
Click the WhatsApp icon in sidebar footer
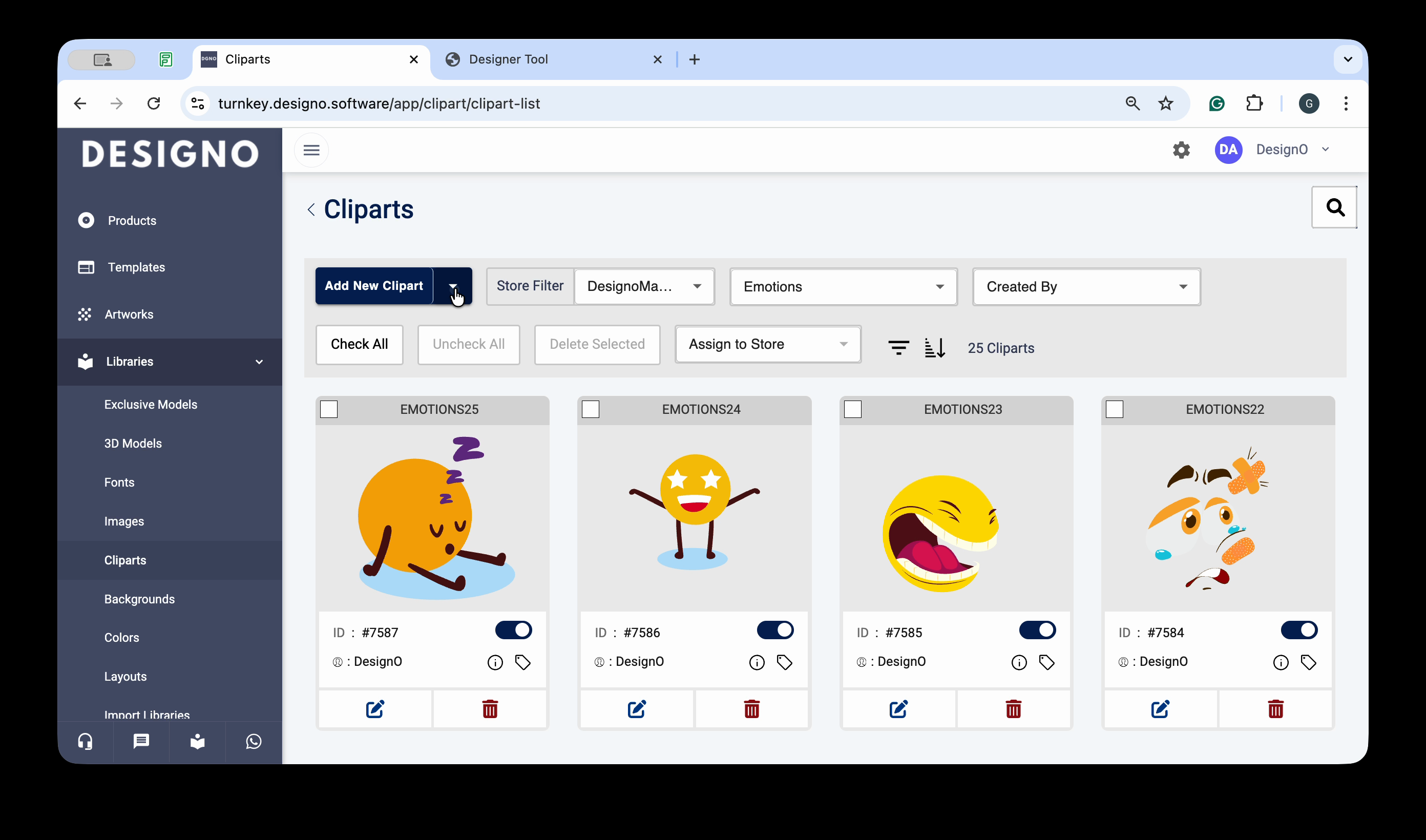254,742
